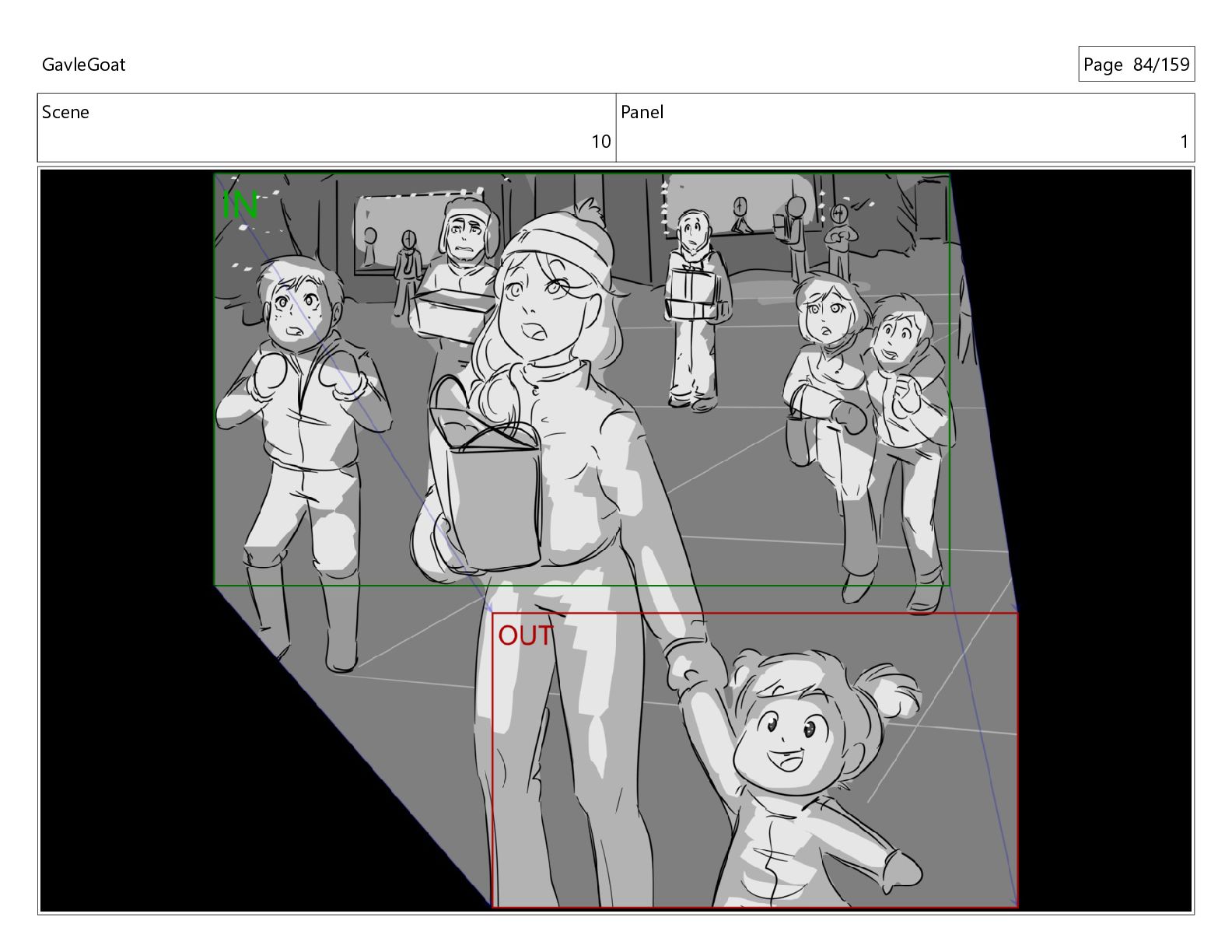Click the Panel label
The image size is (1232, 952).
[642, 112]
